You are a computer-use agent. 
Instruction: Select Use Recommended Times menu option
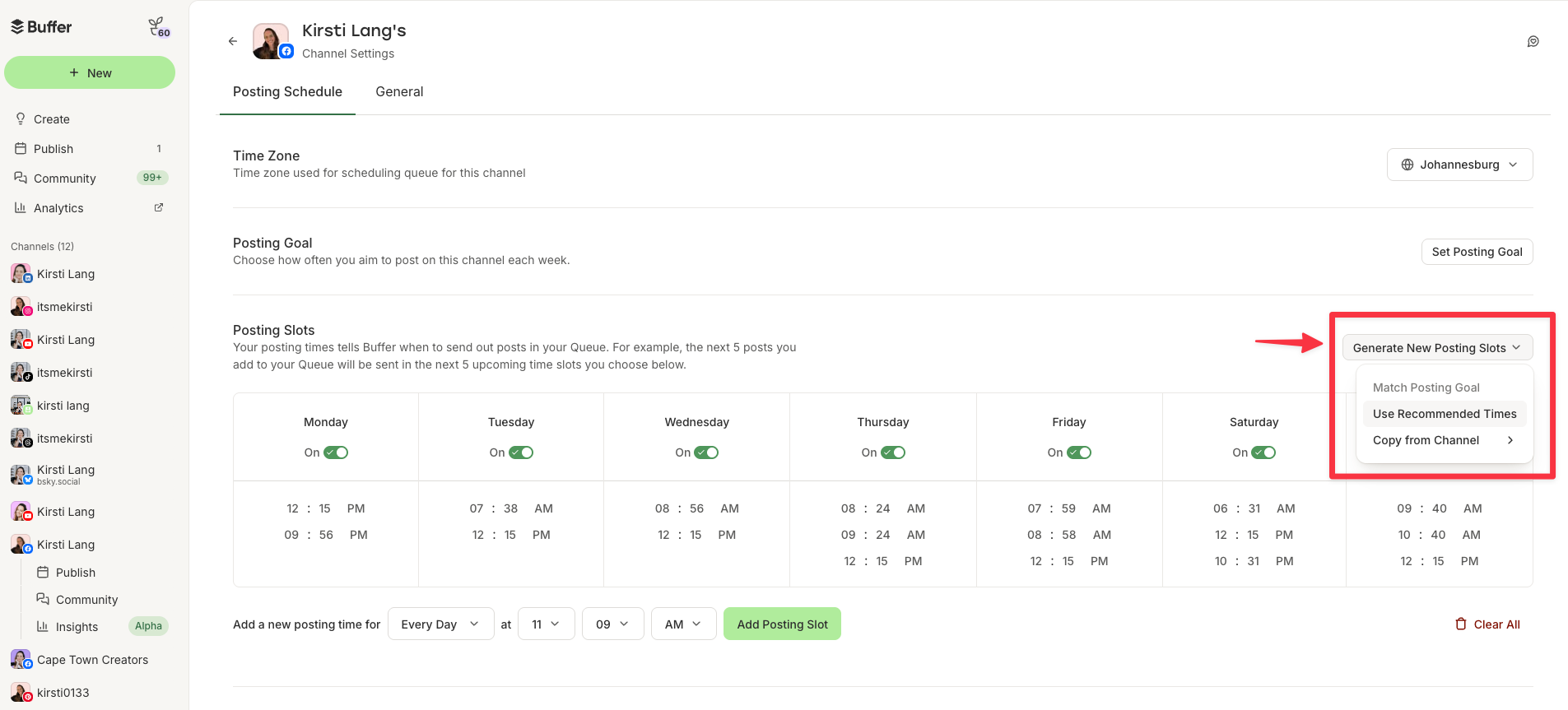pyautogui.click(x=1444, y=414)
